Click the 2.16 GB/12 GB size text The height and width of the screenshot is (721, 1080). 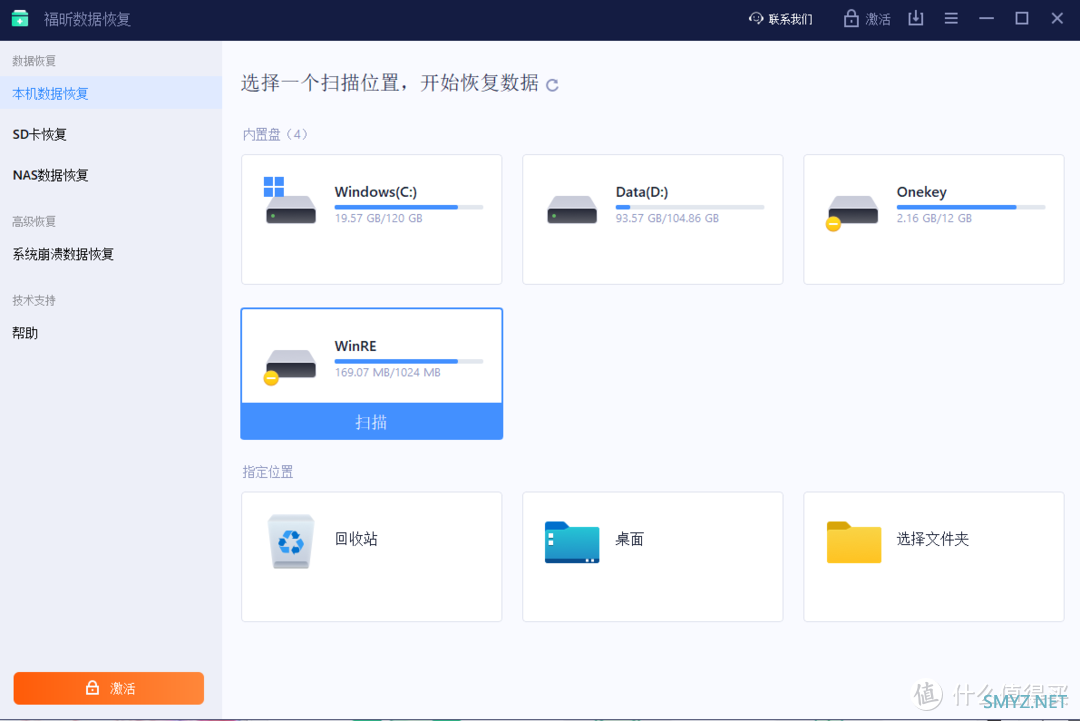pyautogui.click(x=934, y=218)
